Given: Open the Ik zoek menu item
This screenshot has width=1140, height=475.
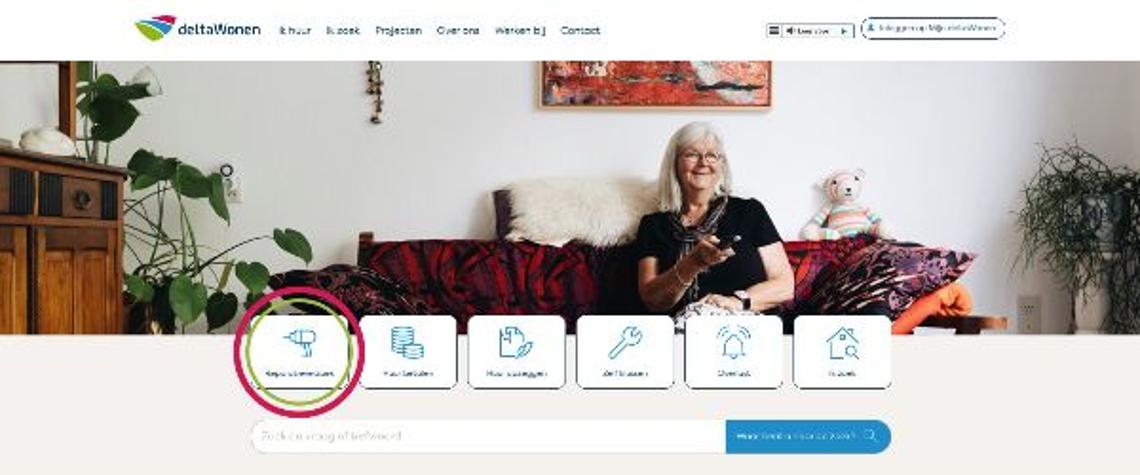Looking at the screenshot, I should pyautogui.click(x=343, y=31).
